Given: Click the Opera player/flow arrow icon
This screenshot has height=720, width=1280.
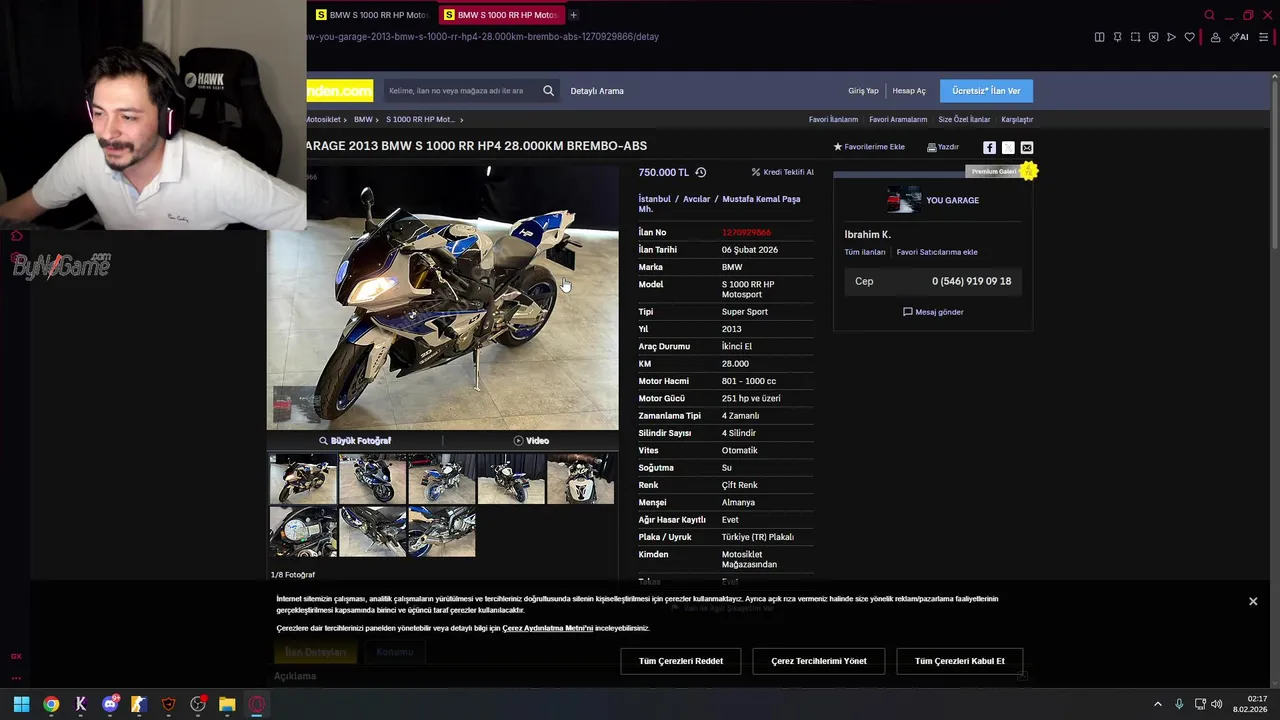Looking at the screenshot, I should (1171, 37).
